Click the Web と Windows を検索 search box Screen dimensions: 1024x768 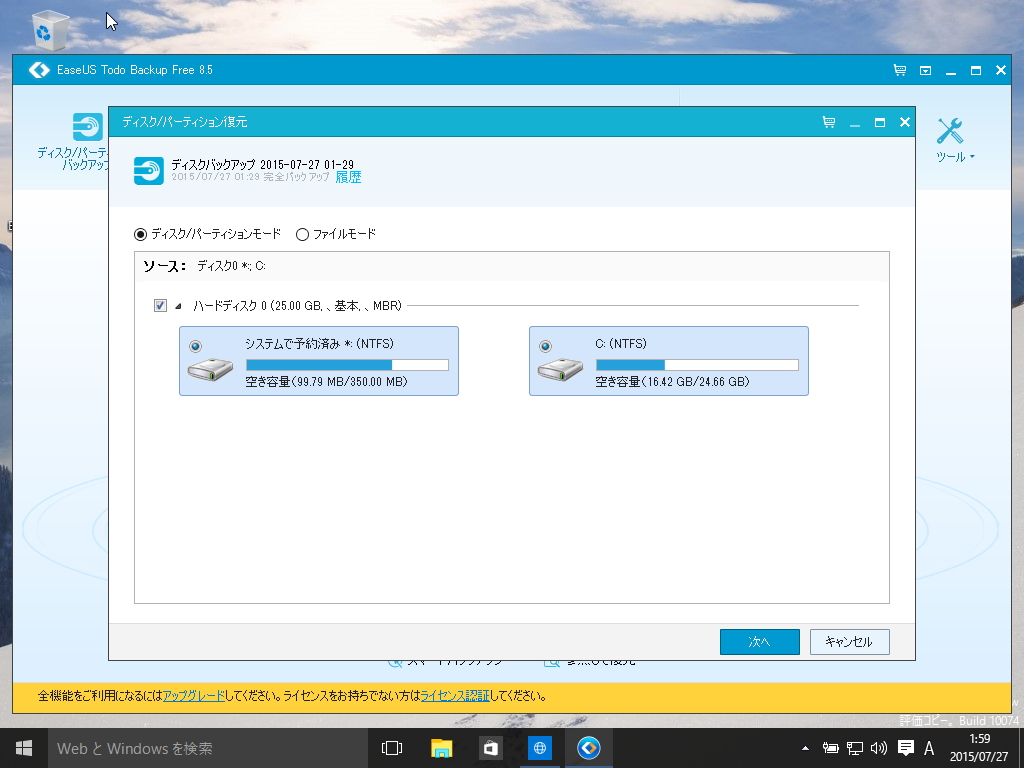pyautogui.click(x=208, y=748)
